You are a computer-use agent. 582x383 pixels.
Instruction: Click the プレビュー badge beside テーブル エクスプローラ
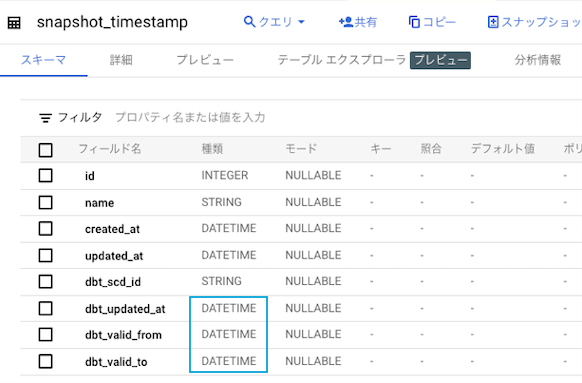(x=440, y=60)
